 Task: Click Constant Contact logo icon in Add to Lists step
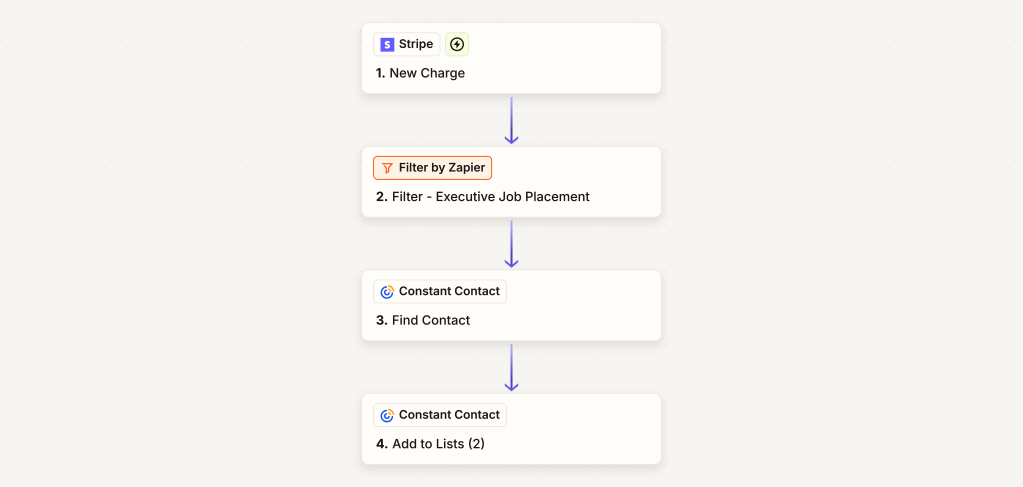click(387, 415)
